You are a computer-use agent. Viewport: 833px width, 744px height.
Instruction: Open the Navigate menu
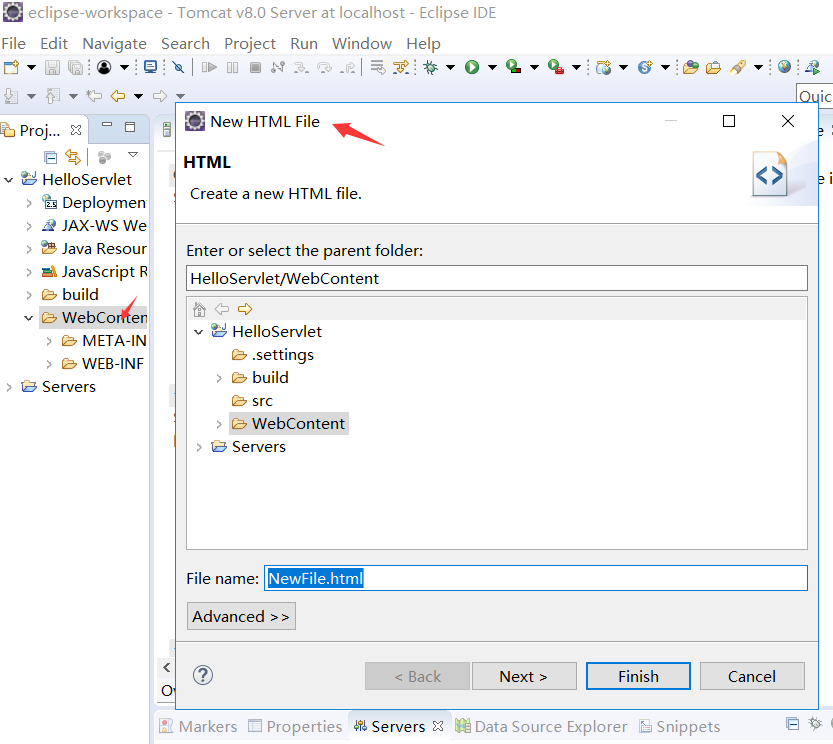tap(114, 44)
